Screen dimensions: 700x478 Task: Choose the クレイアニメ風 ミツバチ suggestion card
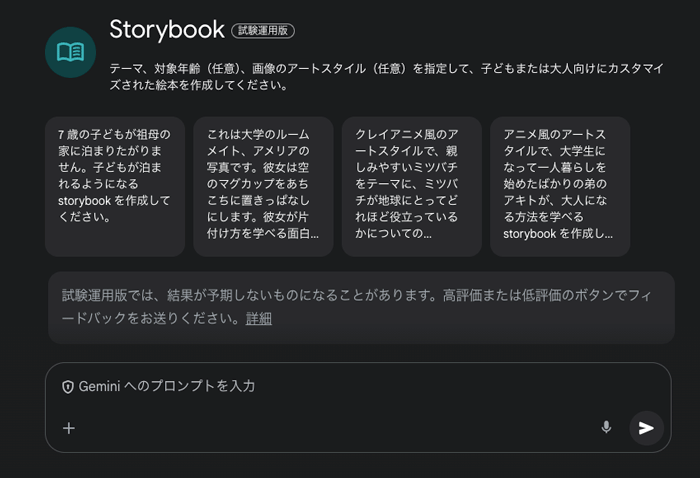pos(412,187)
